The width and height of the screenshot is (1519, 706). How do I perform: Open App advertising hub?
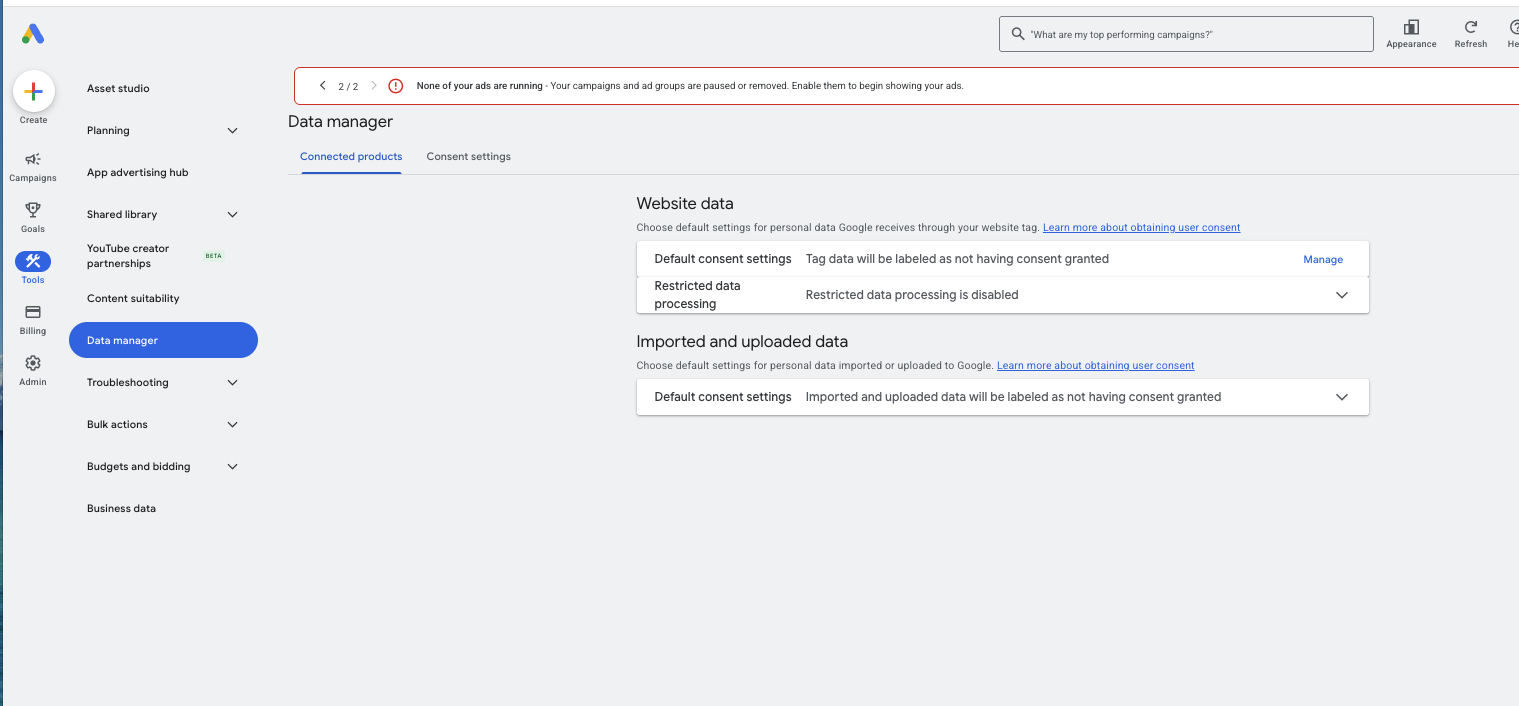click(137, 173)
